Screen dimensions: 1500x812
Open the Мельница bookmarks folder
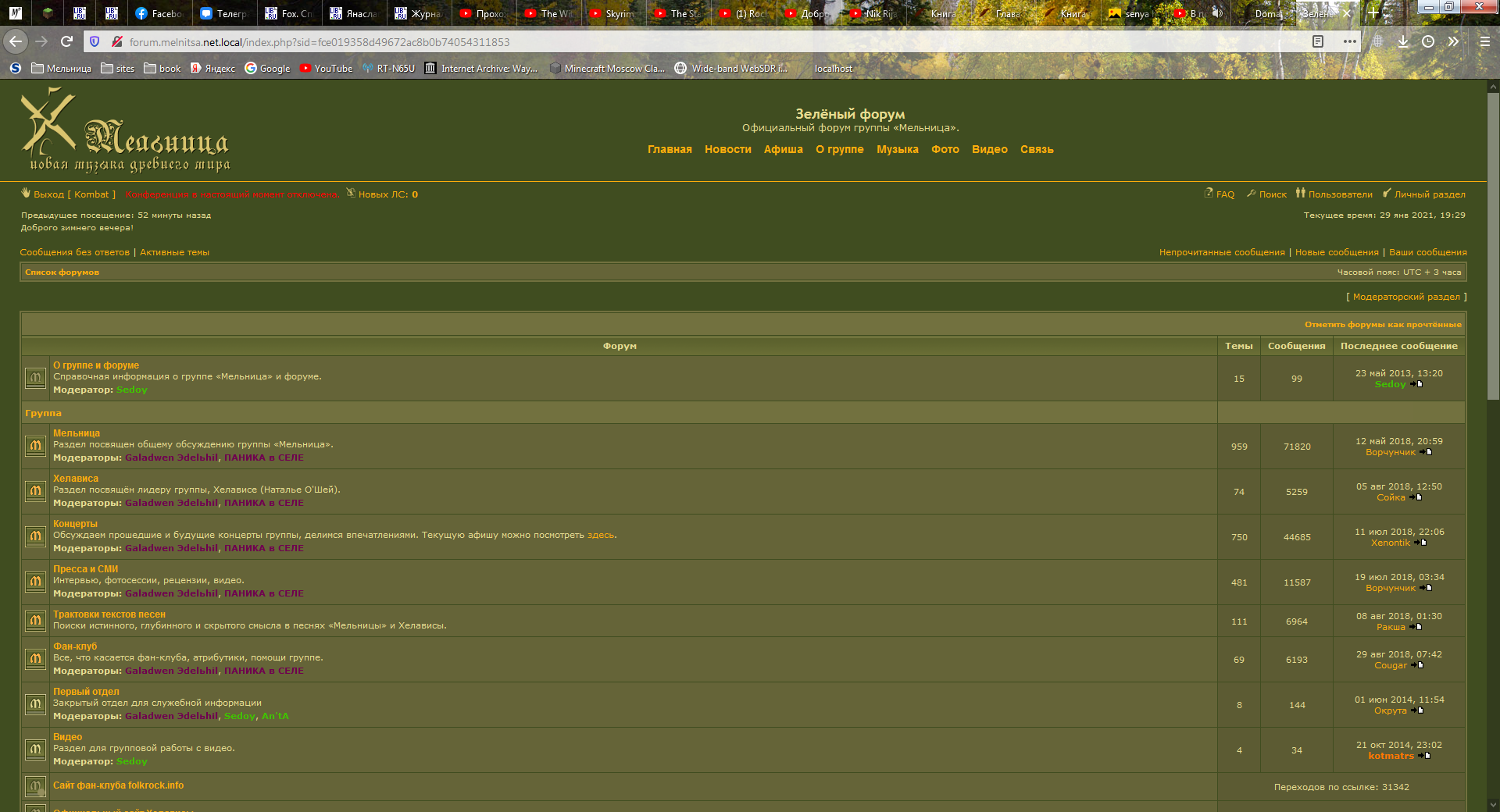[x=61, y=69]
